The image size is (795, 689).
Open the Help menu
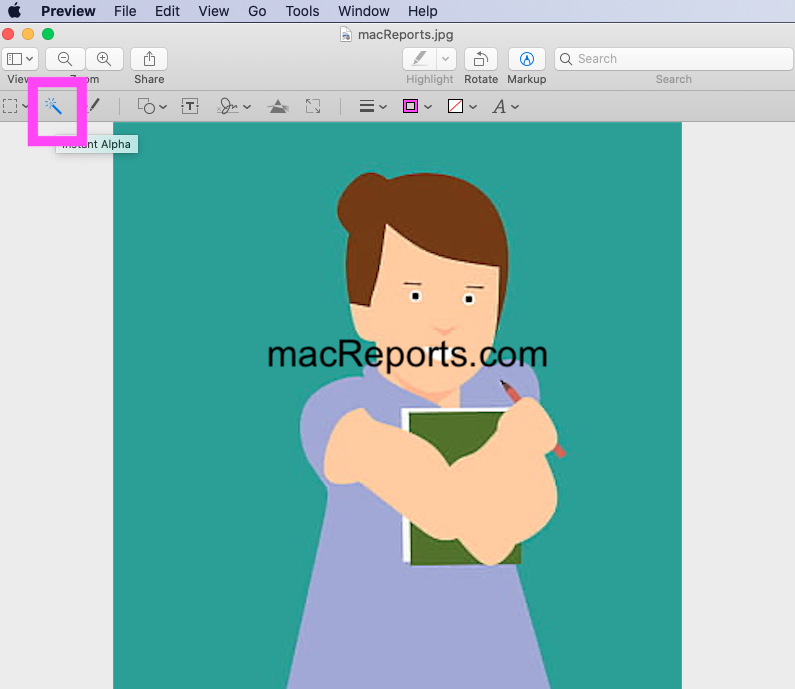422,11
